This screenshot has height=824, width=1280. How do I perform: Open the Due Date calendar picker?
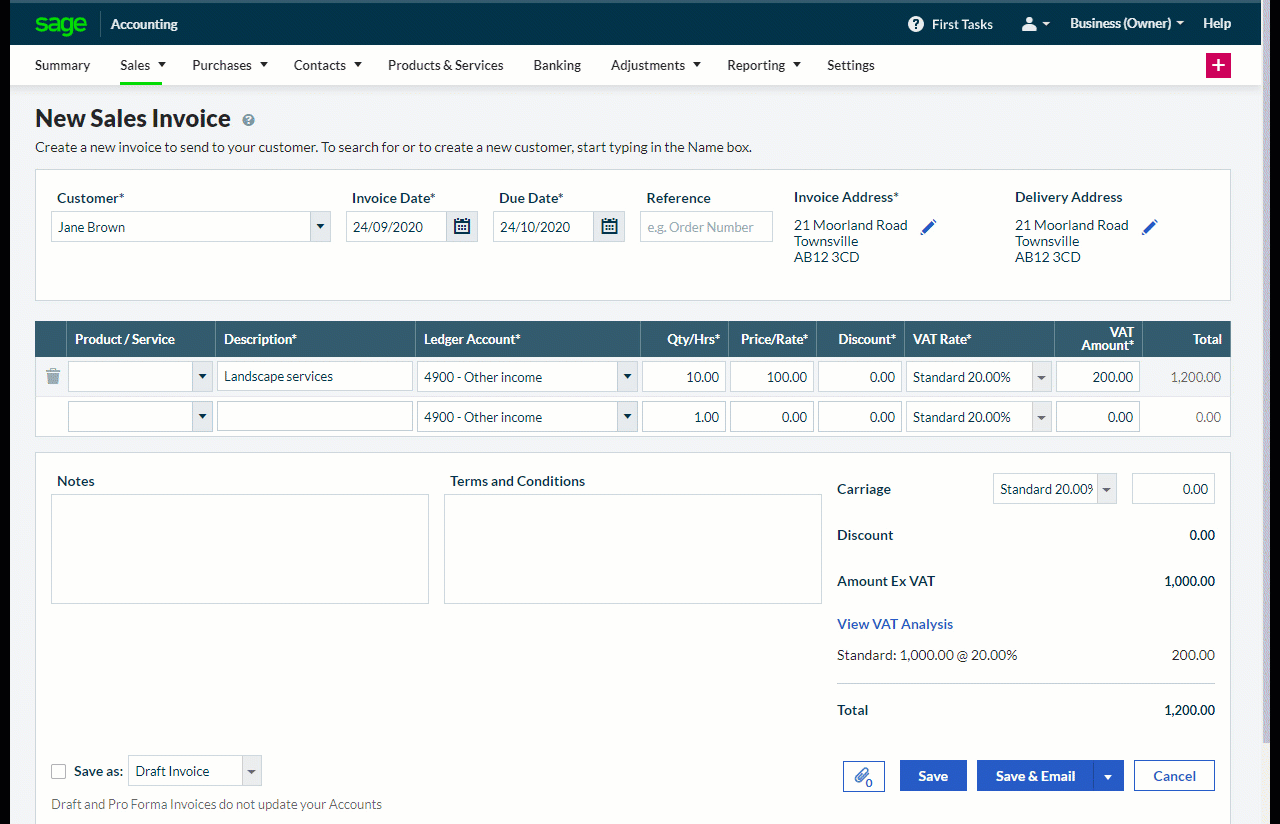pos(609,227)
